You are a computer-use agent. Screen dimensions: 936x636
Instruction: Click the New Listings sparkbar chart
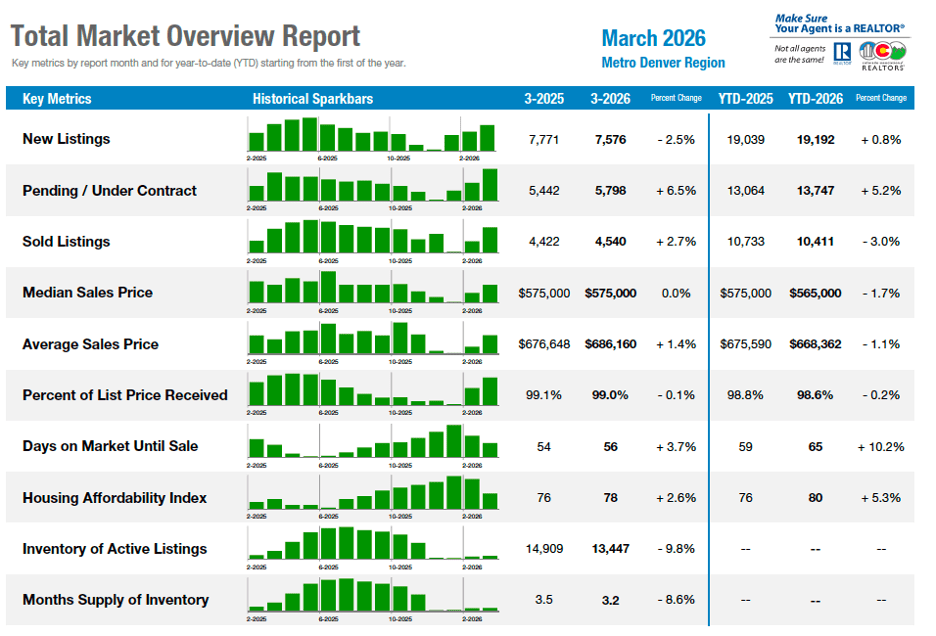[372, 135]
